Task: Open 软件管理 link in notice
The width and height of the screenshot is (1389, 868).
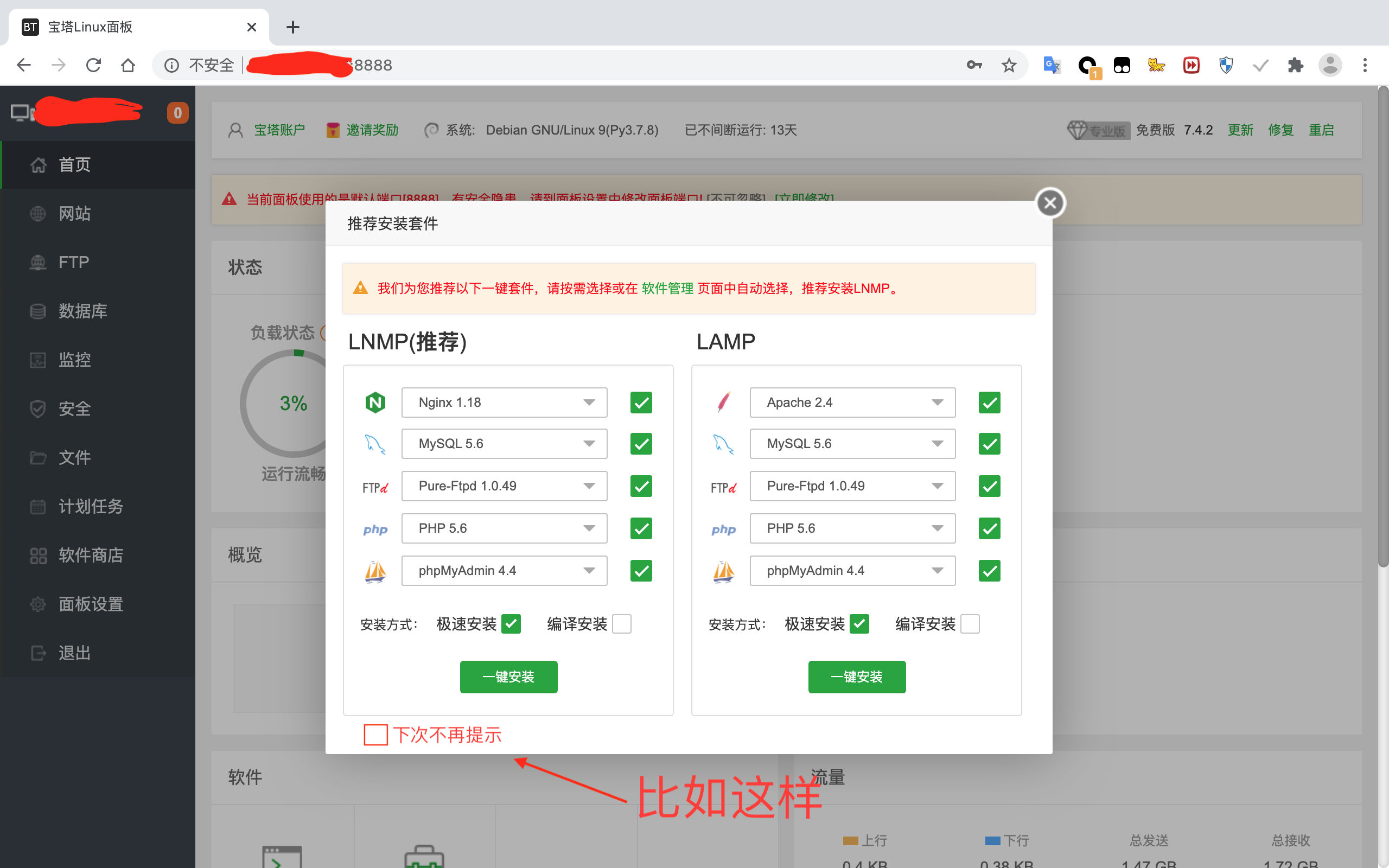Action: click(x=667, y=288)
